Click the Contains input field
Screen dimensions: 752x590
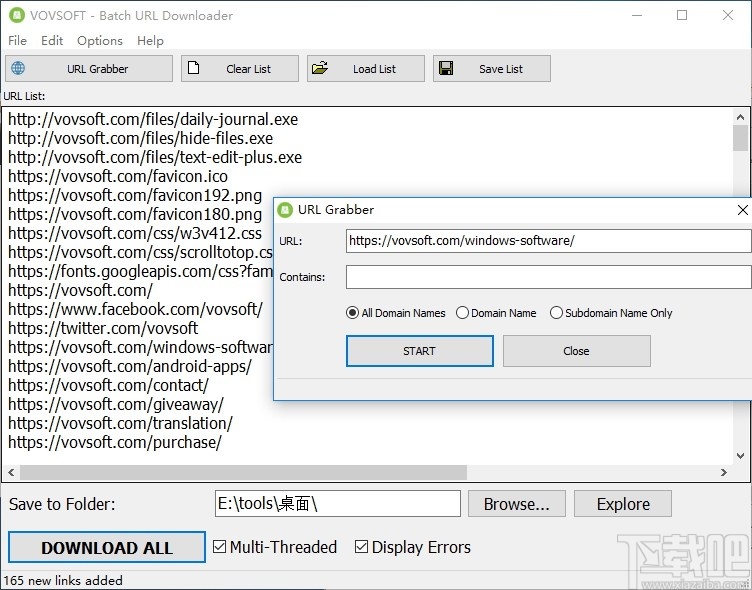[549, 277]
